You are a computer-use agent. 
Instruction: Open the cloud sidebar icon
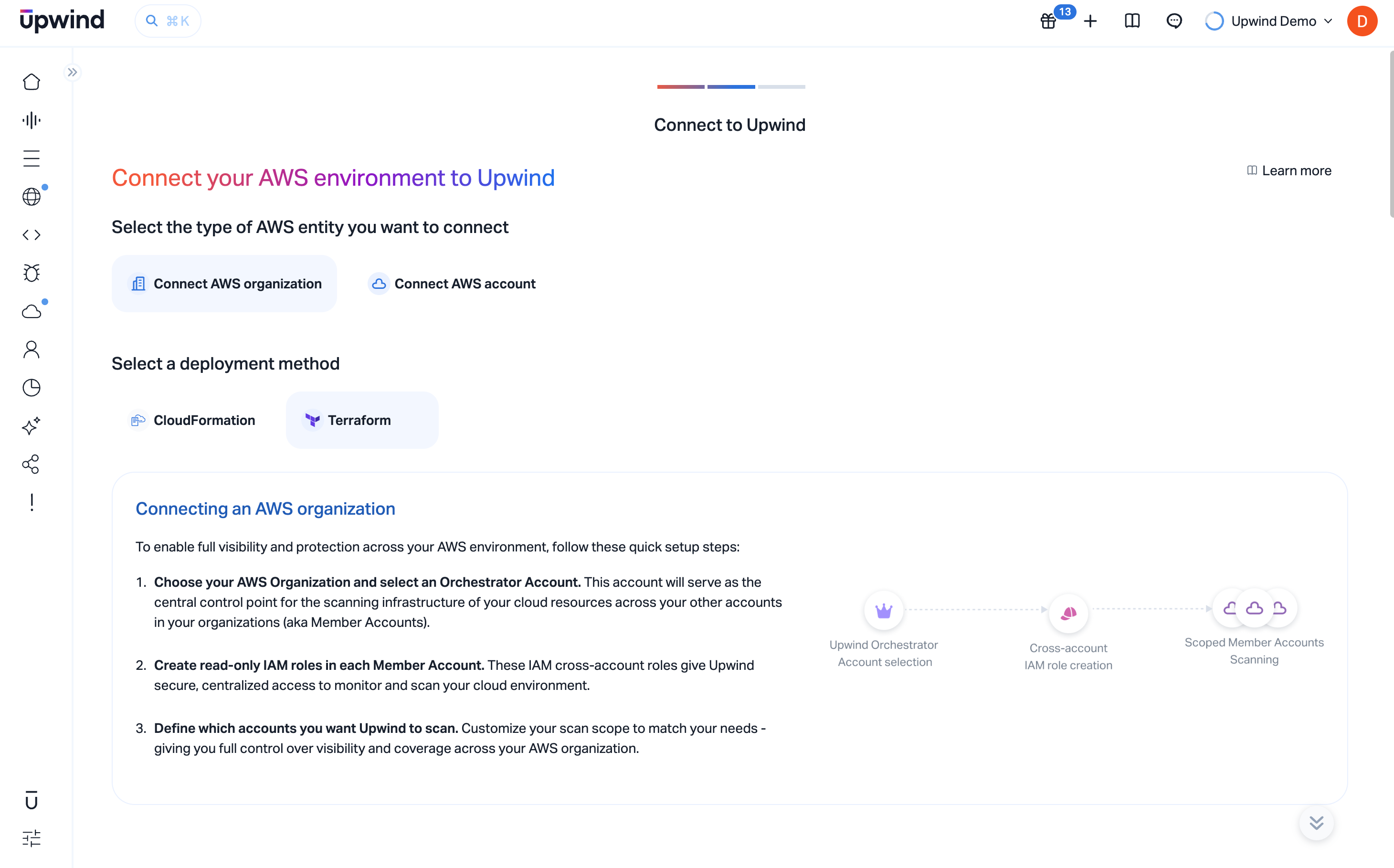coord(32,311)
